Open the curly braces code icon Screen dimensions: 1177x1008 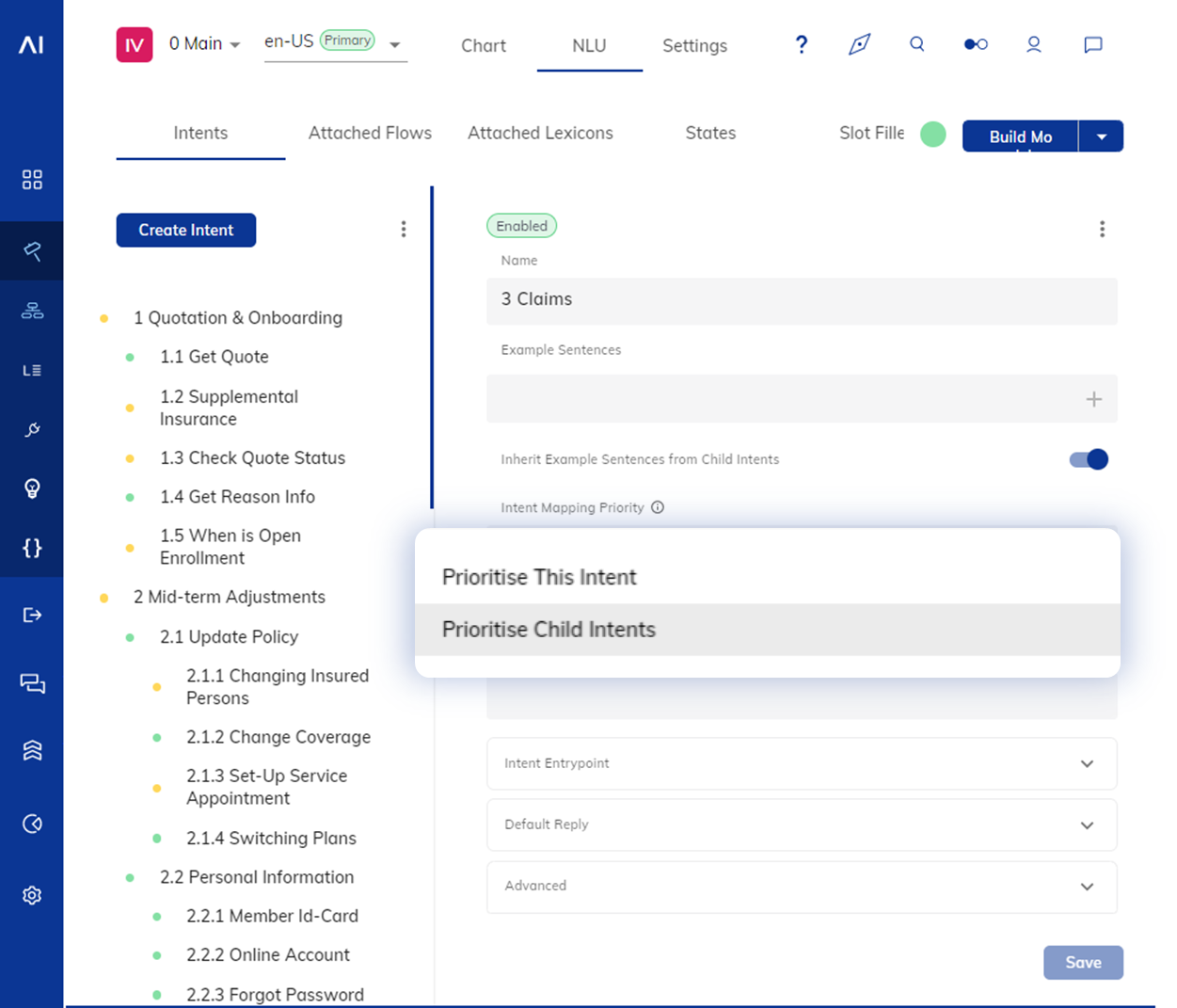coord(32,548)
